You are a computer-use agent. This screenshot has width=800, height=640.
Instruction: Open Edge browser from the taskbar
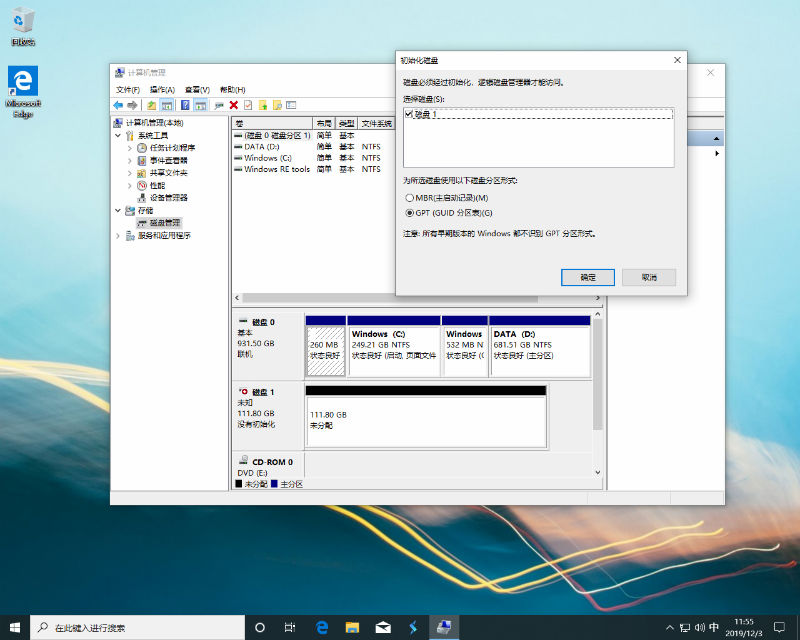pyautogui.click(x=321, y=627)
